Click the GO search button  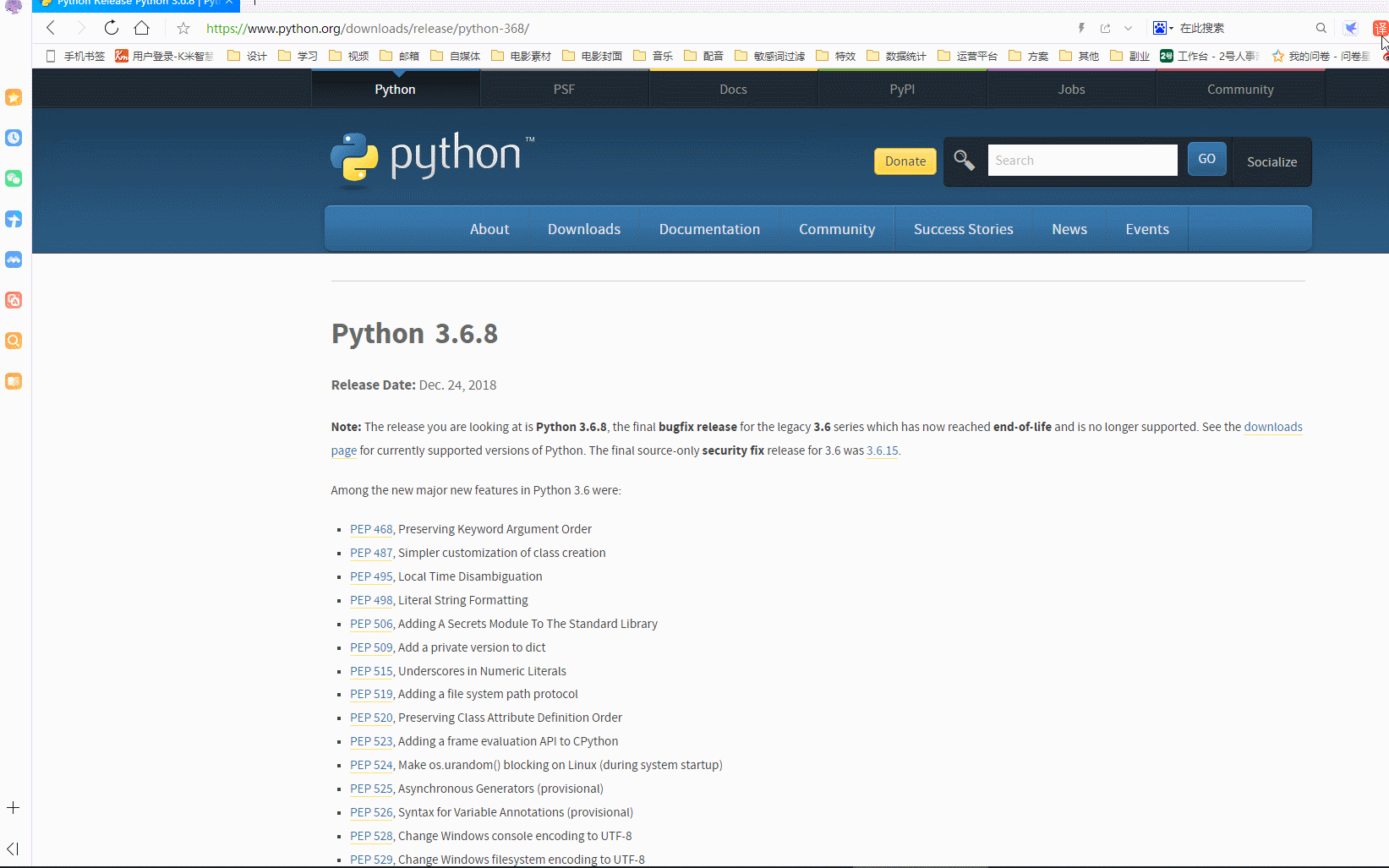coord(1206,159)
